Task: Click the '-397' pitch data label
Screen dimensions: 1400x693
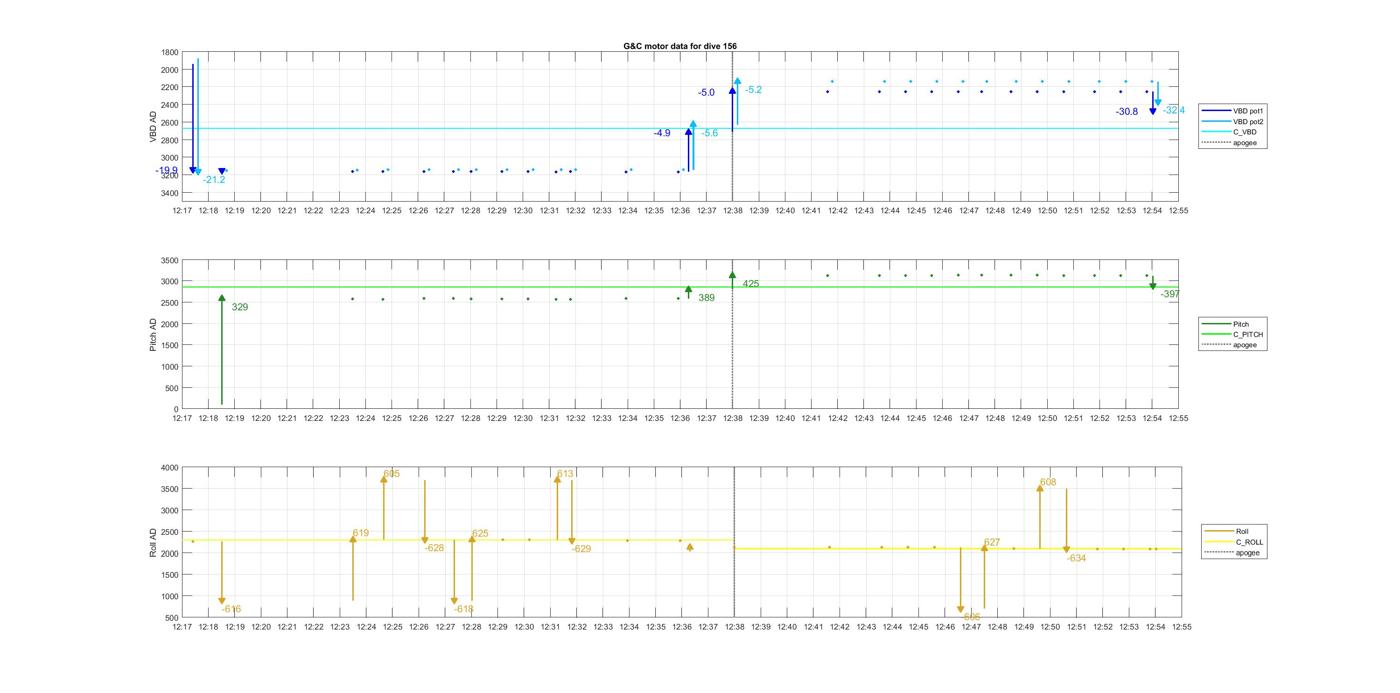Action: [x=1170, y=294]
